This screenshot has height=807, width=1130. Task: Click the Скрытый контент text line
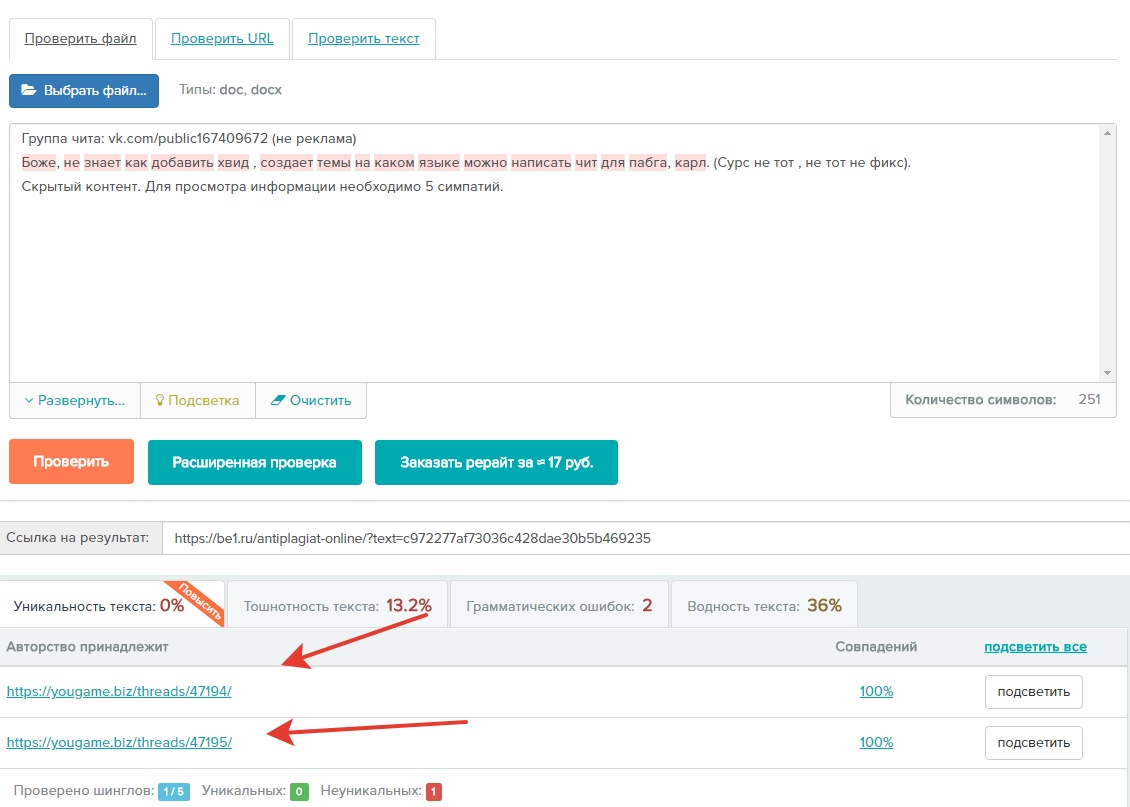pyautogui.click(x=262, y=187)
